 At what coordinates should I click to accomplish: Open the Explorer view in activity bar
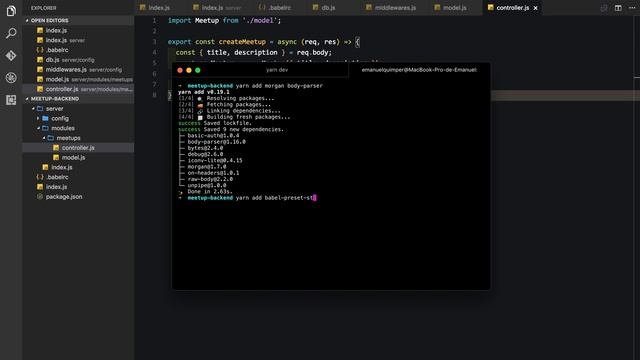click(11, 11)
